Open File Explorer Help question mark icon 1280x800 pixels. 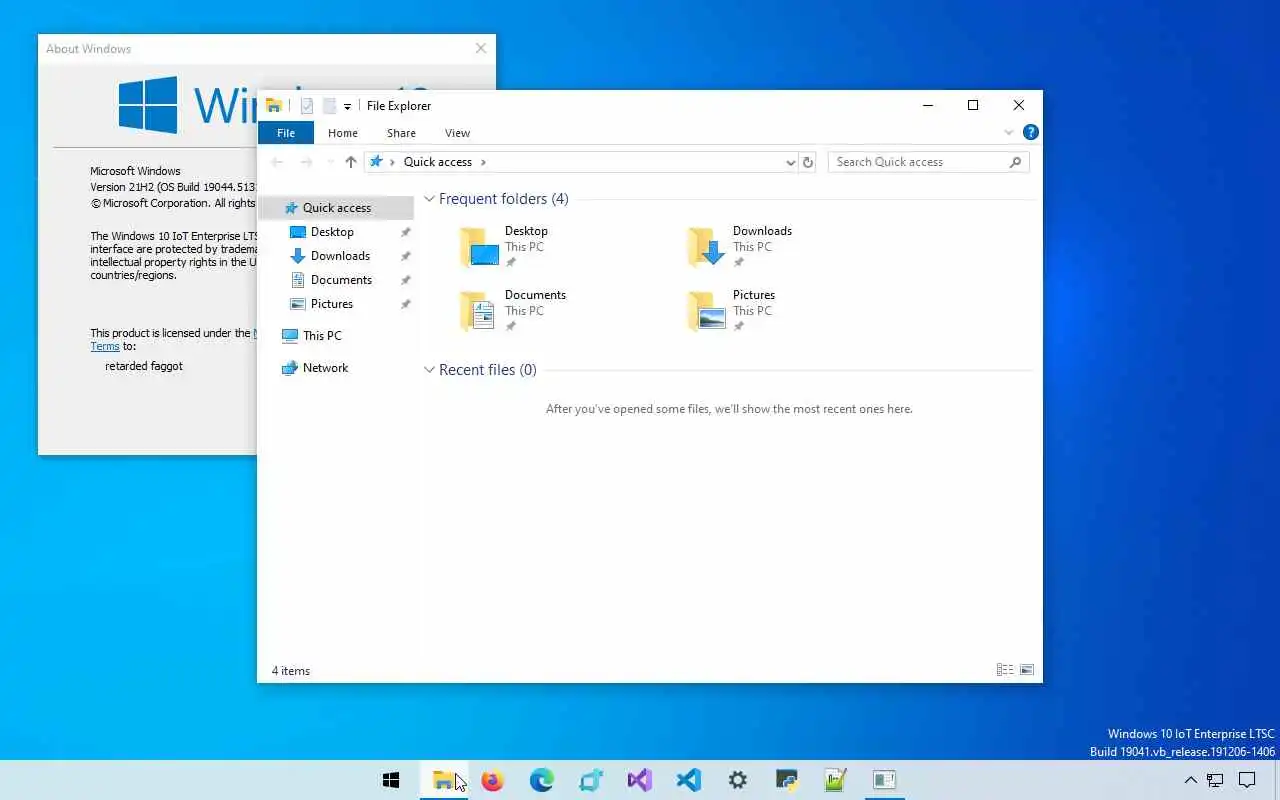[1031, 132]
